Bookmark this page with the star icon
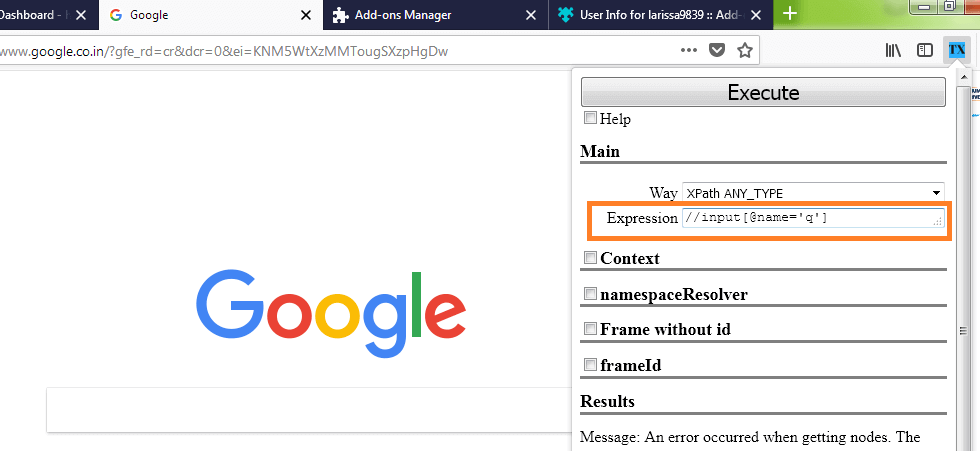Image resolution: width=980 pixels, height=451 pixels. click(744, 51)
